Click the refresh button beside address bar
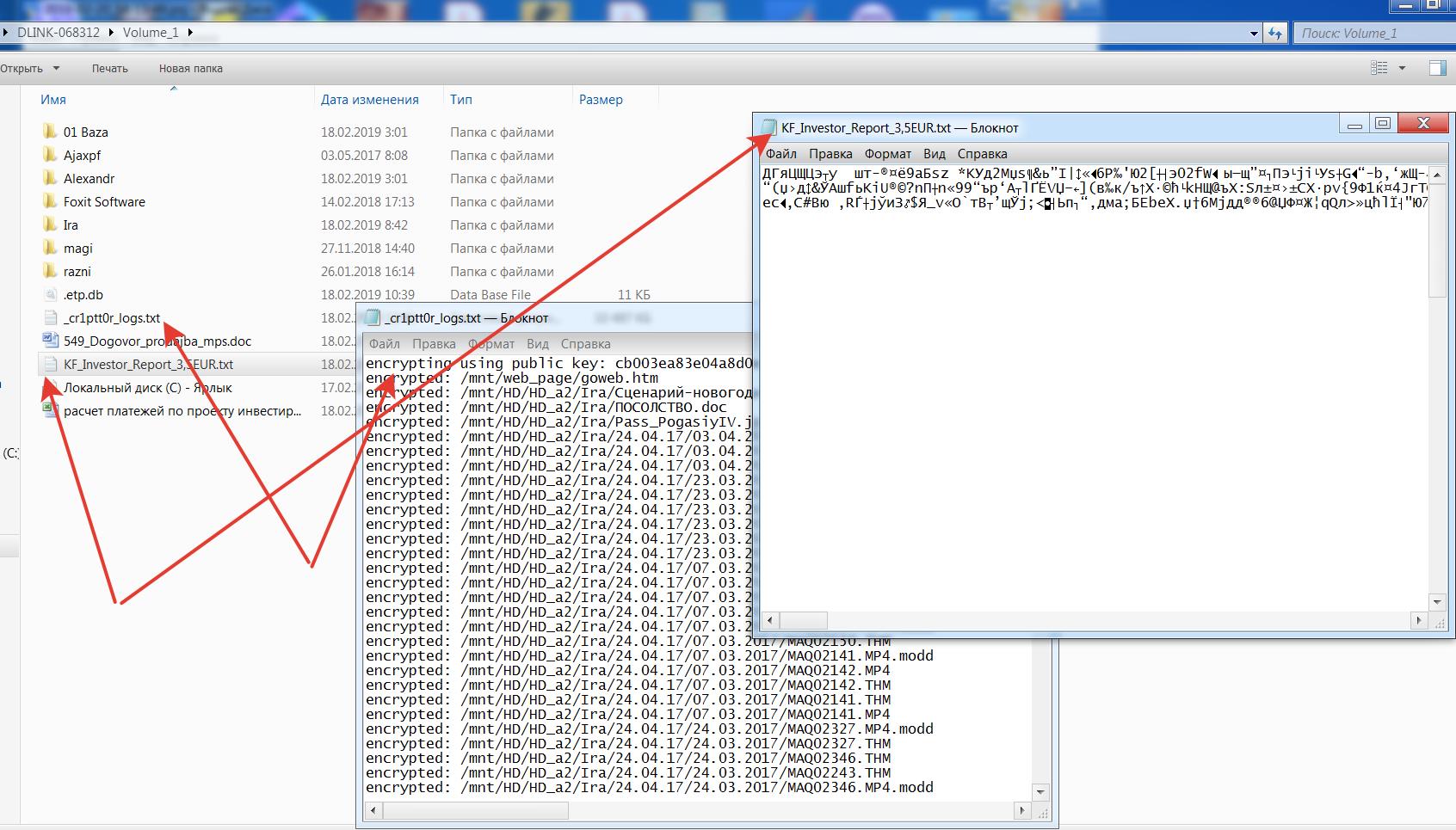The width and height of the screenshot is (1456, 830). tap(1275, 33)
